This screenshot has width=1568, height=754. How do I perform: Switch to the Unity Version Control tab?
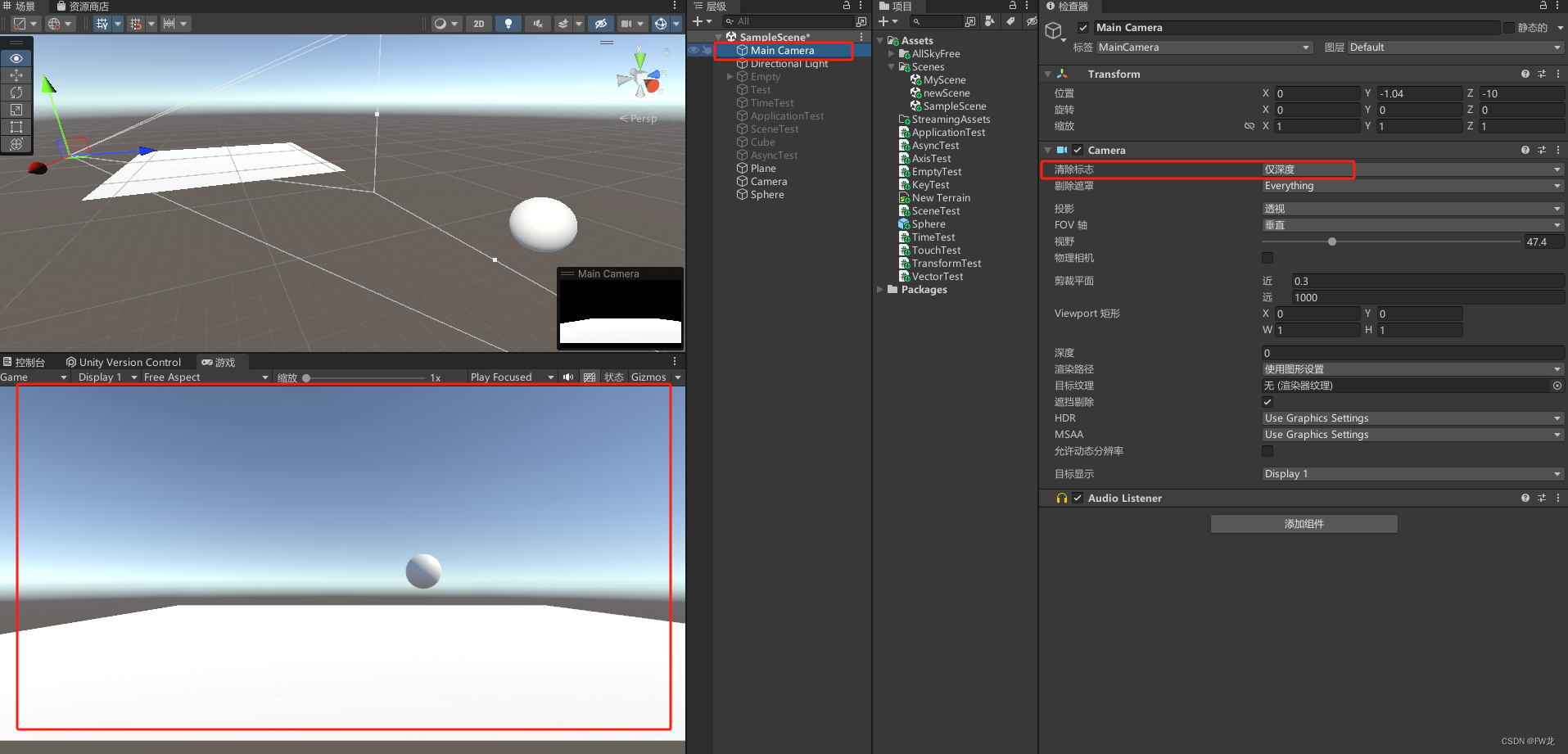124,362
